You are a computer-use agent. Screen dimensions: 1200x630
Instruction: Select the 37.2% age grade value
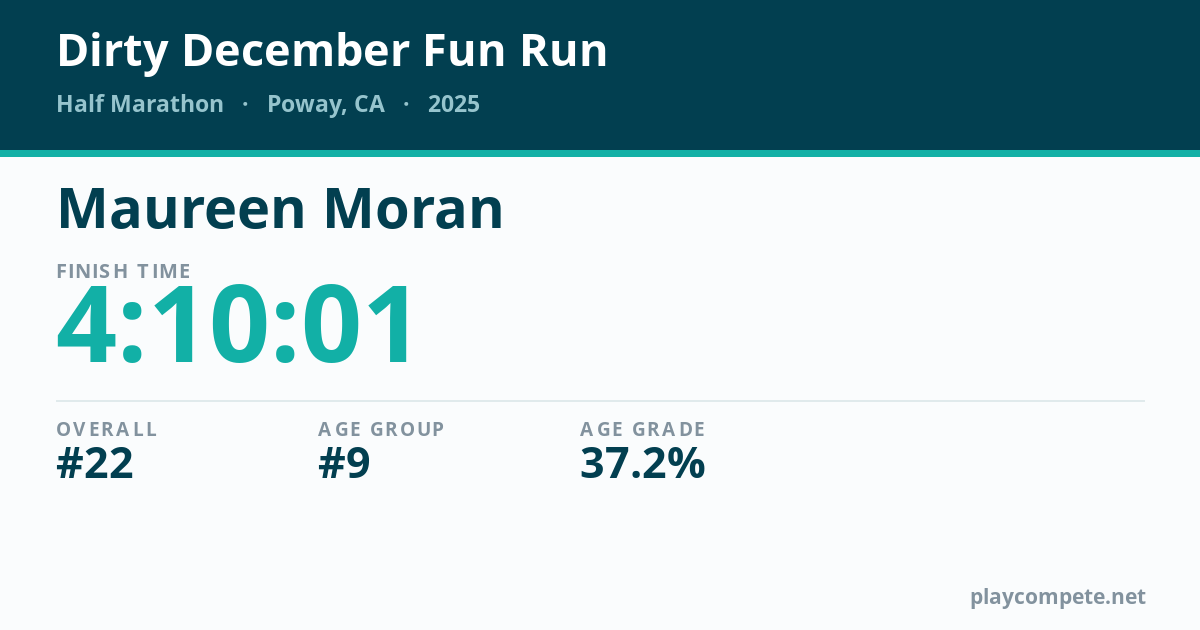pos(642,464)
